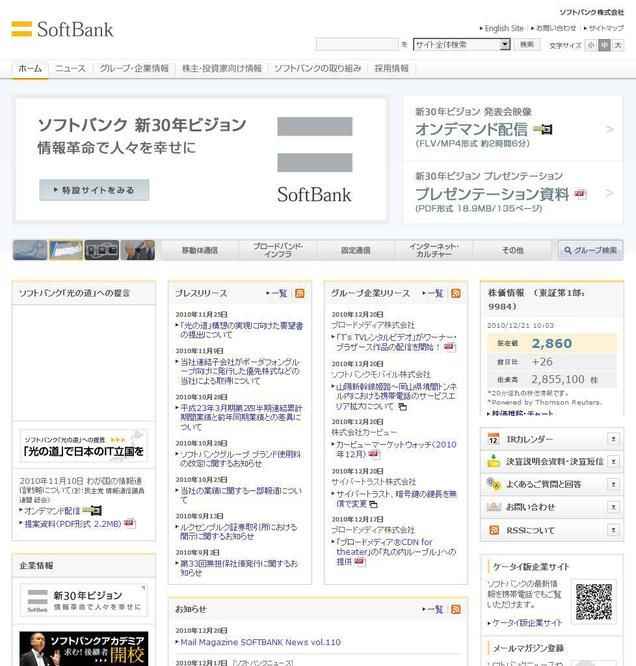Open the header お問い合わせ link
The image size is (636, 666).
pyautogui.click(x=556, y=28)
